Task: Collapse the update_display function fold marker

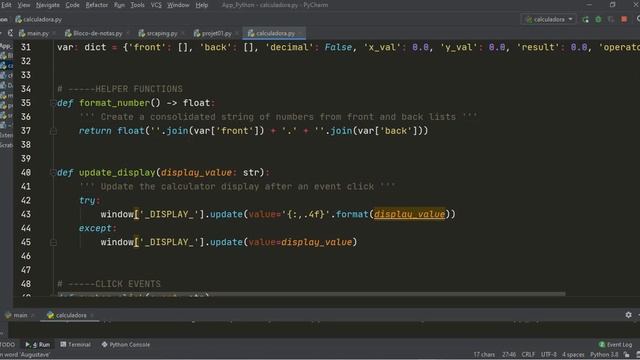Action: coord(53,173)
